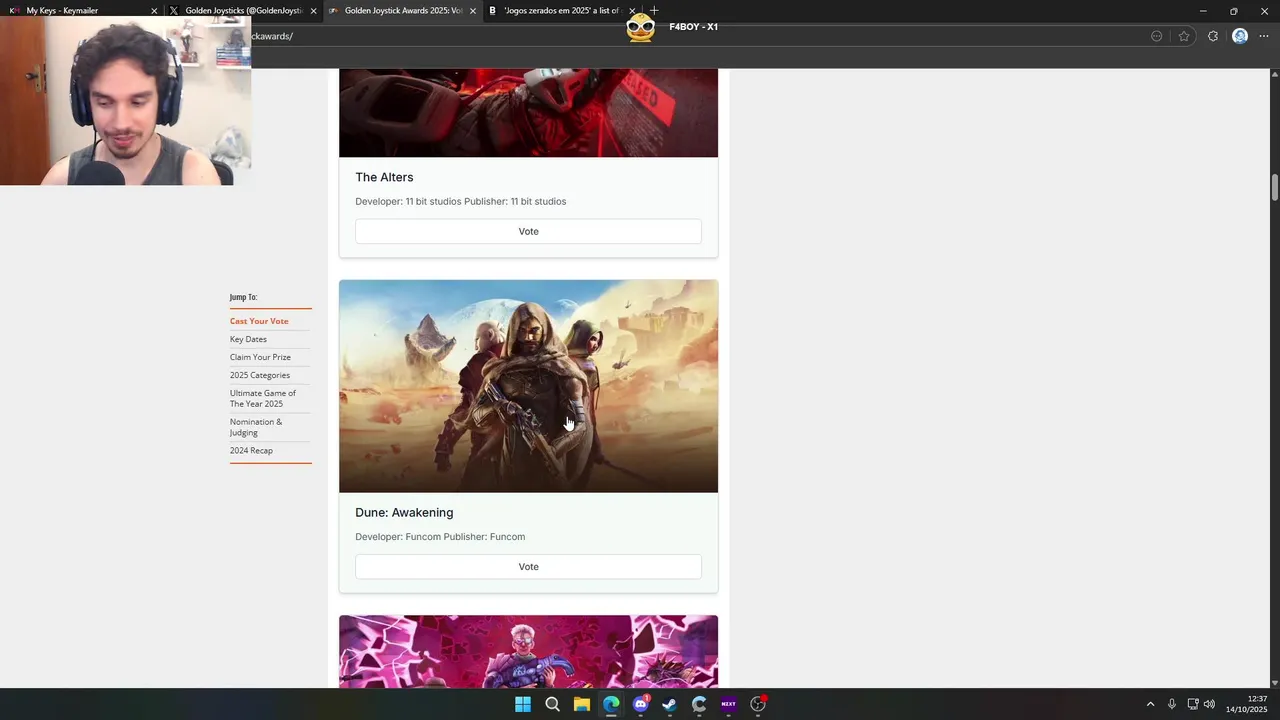Open Discord from the taskbar
This screenshot has height=720, width=1280.
(640, 704)
